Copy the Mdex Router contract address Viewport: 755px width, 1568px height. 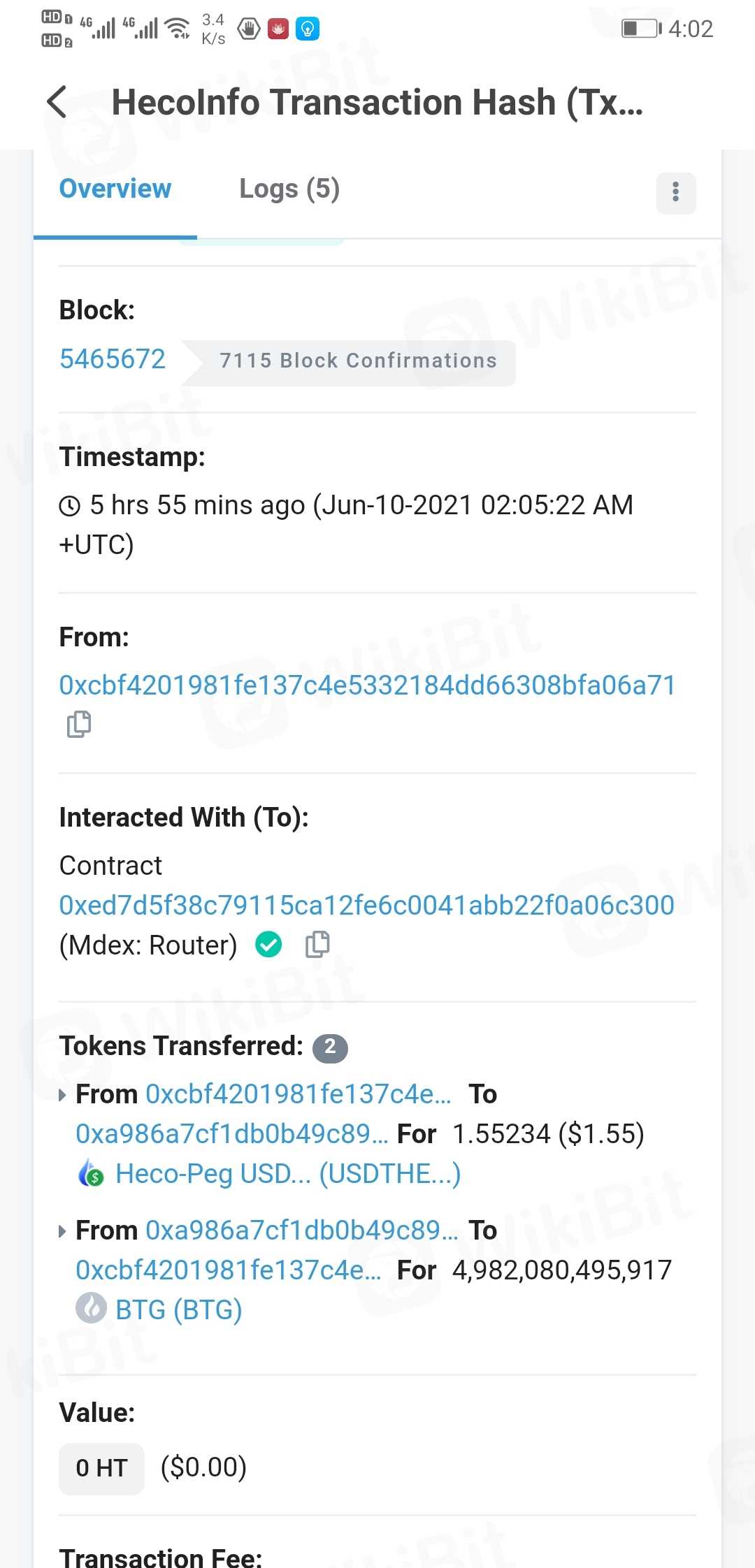point(317,945)
